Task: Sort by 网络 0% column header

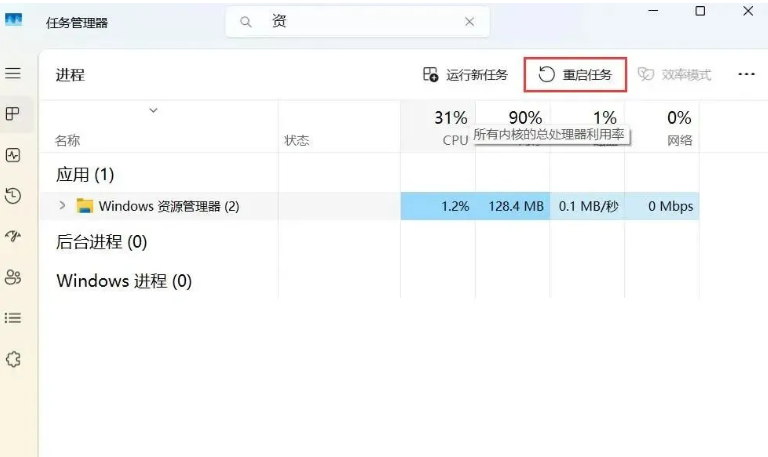Action: [662, 127]
